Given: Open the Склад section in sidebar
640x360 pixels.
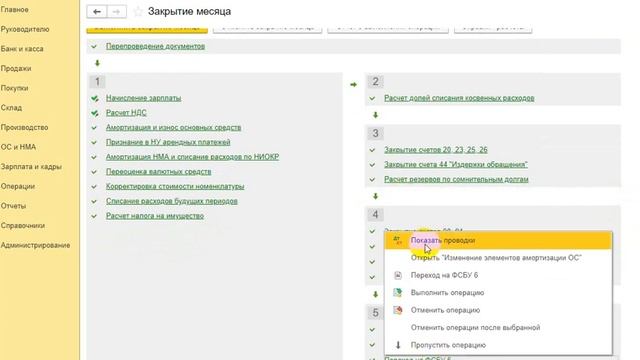Looking at the screenshot, I should point(11,108).
